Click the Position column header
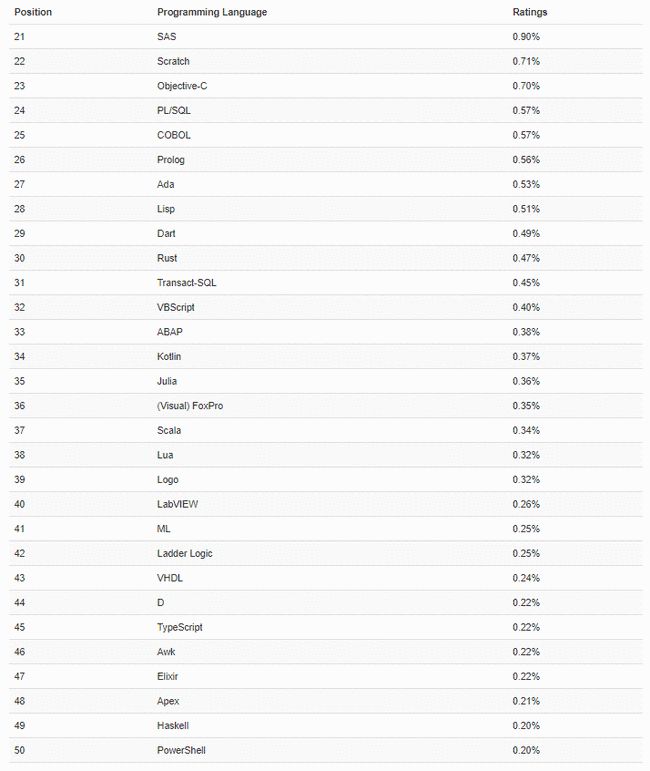Screen dimensions: 650x771 [33, 12]
